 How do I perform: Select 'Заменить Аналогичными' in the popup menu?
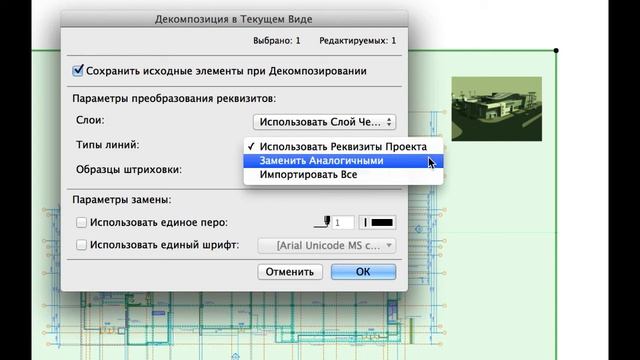pyautogui.click(x=343, y=161)
